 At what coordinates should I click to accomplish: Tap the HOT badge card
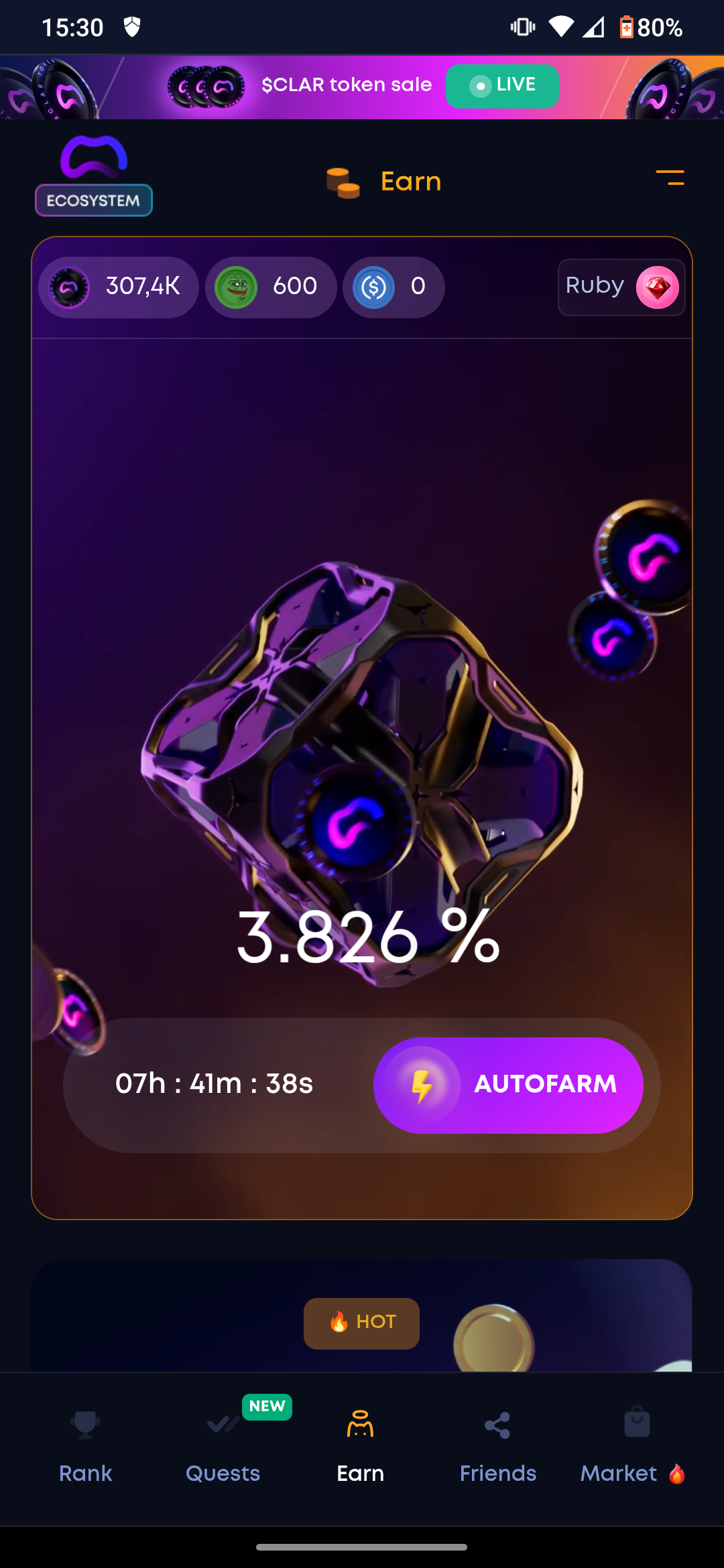pyautogui.click(x=362, y=1323)
